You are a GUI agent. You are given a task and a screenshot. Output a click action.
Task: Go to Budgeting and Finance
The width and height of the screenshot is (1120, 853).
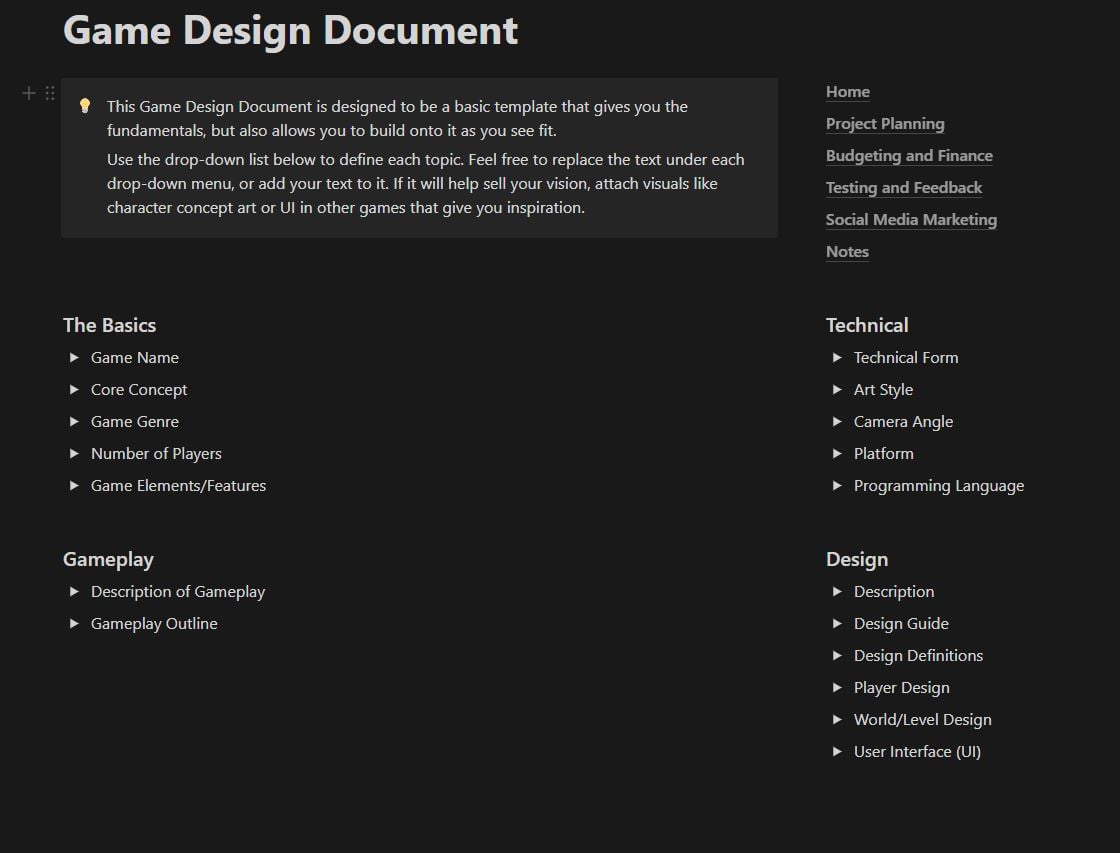point(909,155)
